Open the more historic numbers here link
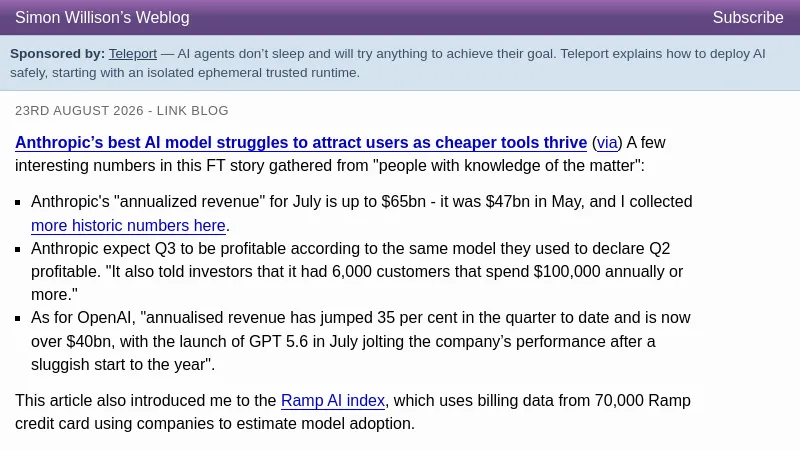 (x=128, y=225)
